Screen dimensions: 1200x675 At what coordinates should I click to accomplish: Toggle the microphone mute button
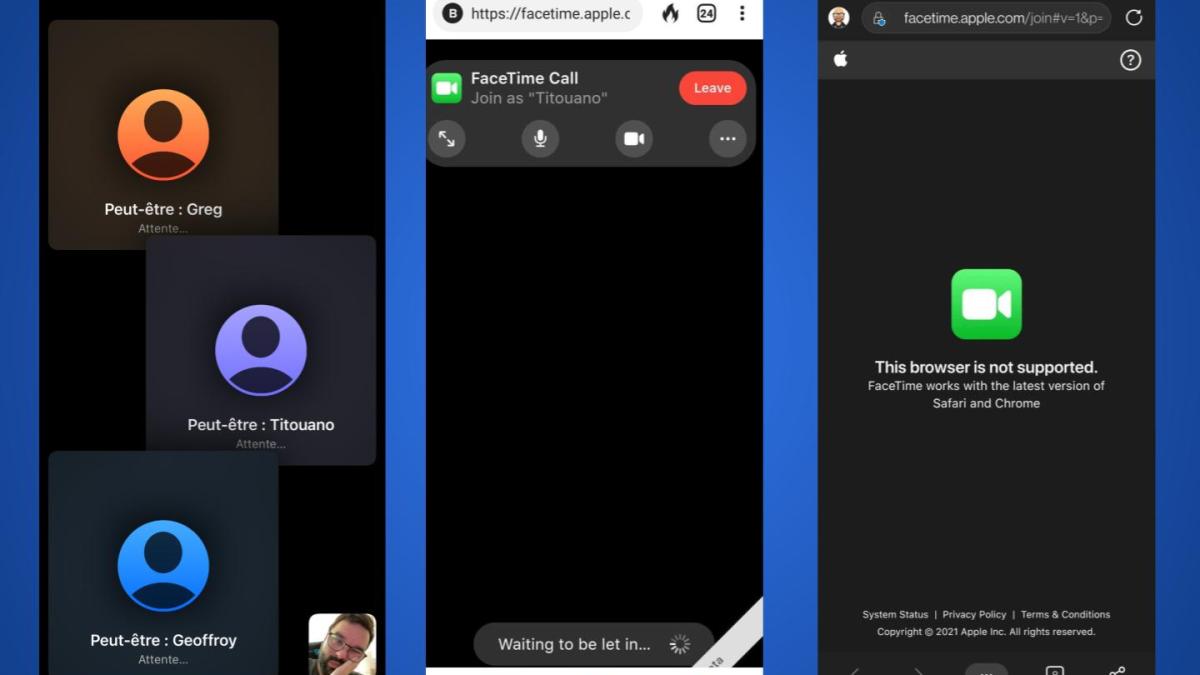pyautogui.click(x=540, y=139)
